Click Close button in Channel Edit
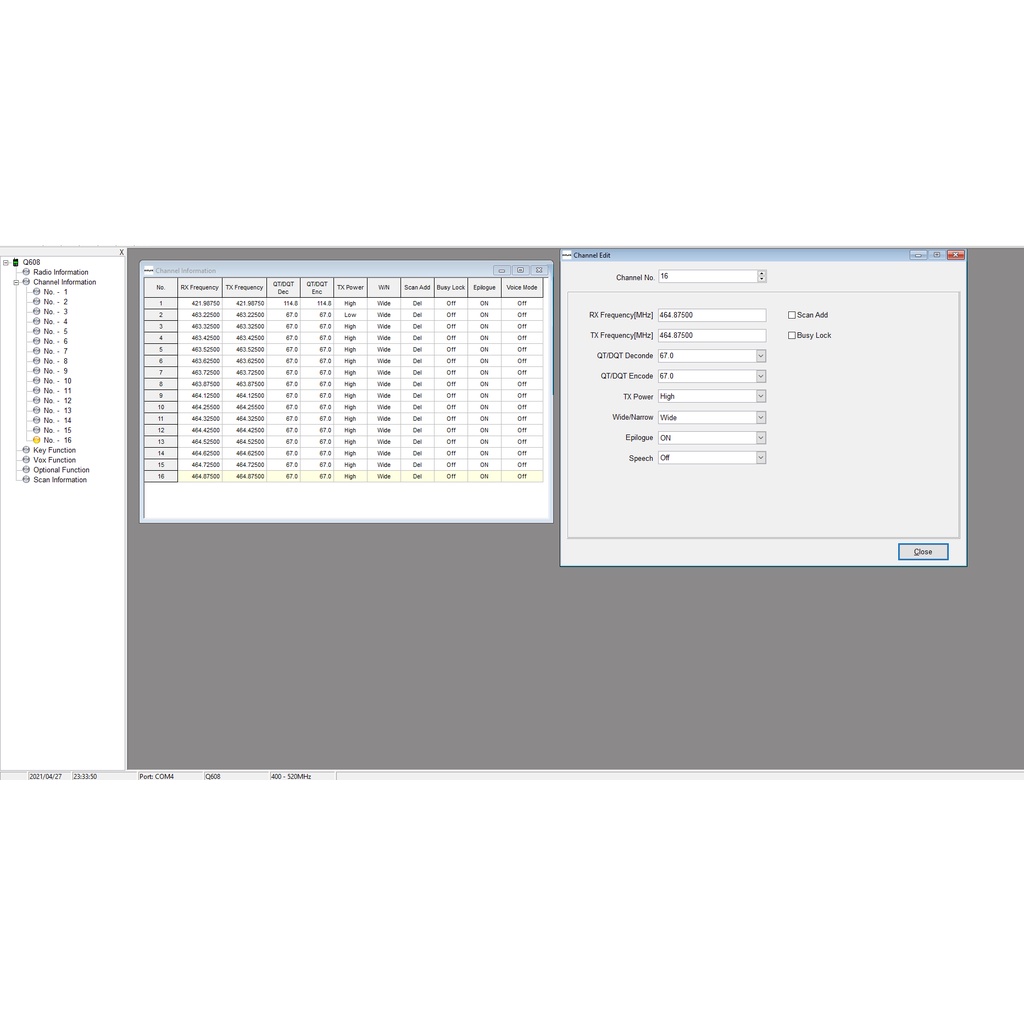This screenshot has width=1024, height=1024. [923, 552]
